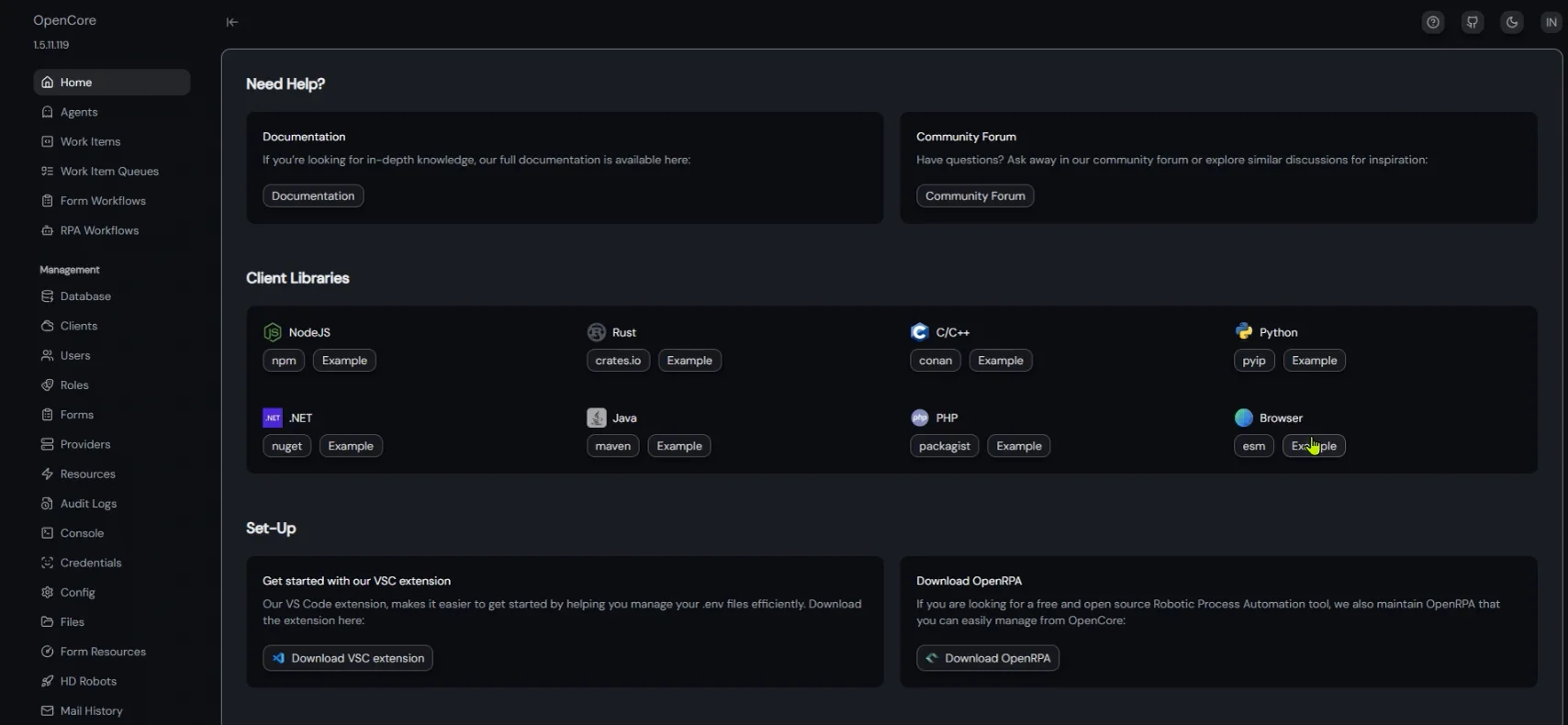
Task: Click the Form Resources icon
Action: pos(48,652)
